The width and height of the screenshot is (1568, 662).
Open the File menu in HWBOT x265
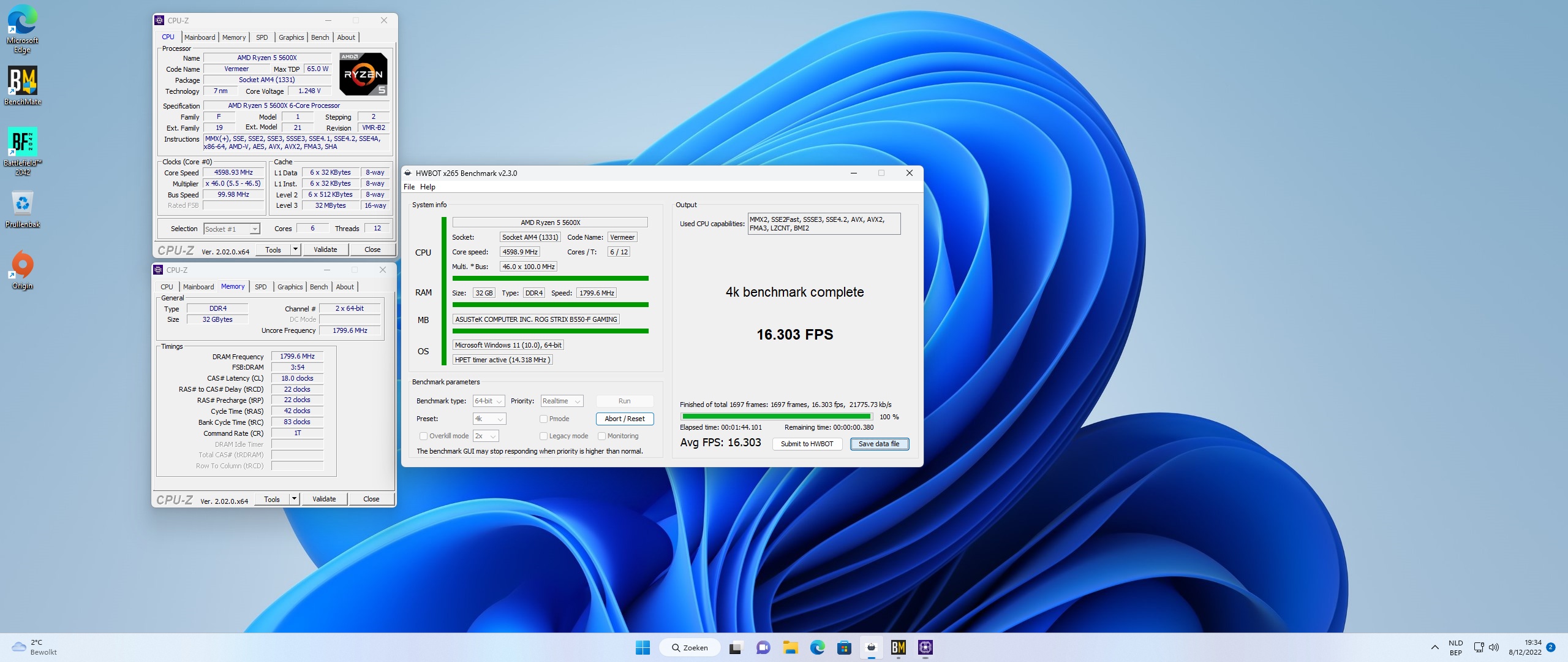coord(409,187)
